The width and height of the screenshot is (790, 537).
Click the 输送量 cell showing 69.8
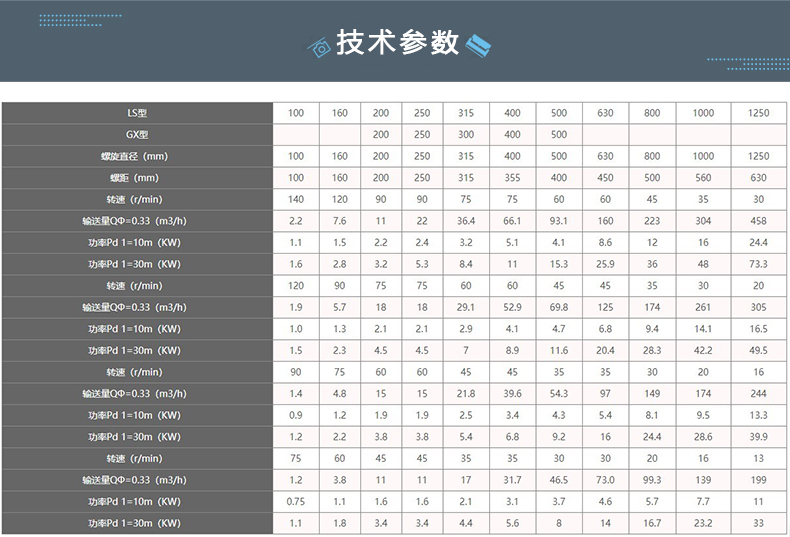tap(559, 307)
